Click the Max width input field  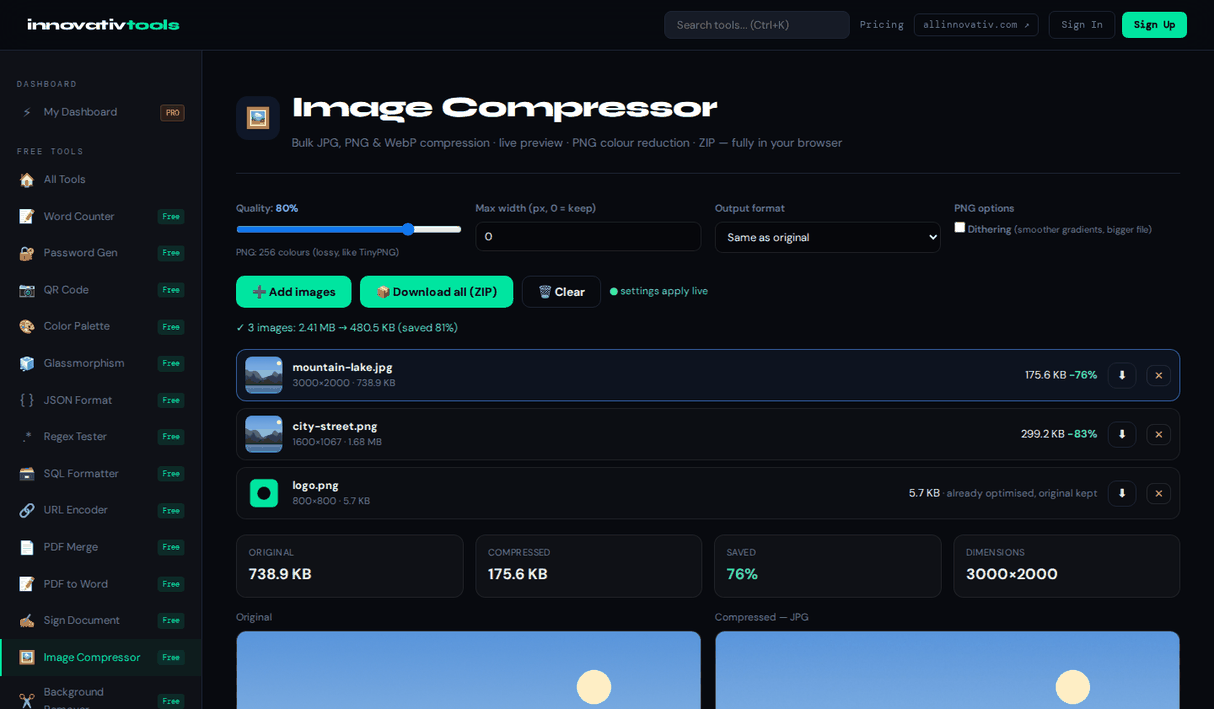pyautogui.click(x=588, y=237)
